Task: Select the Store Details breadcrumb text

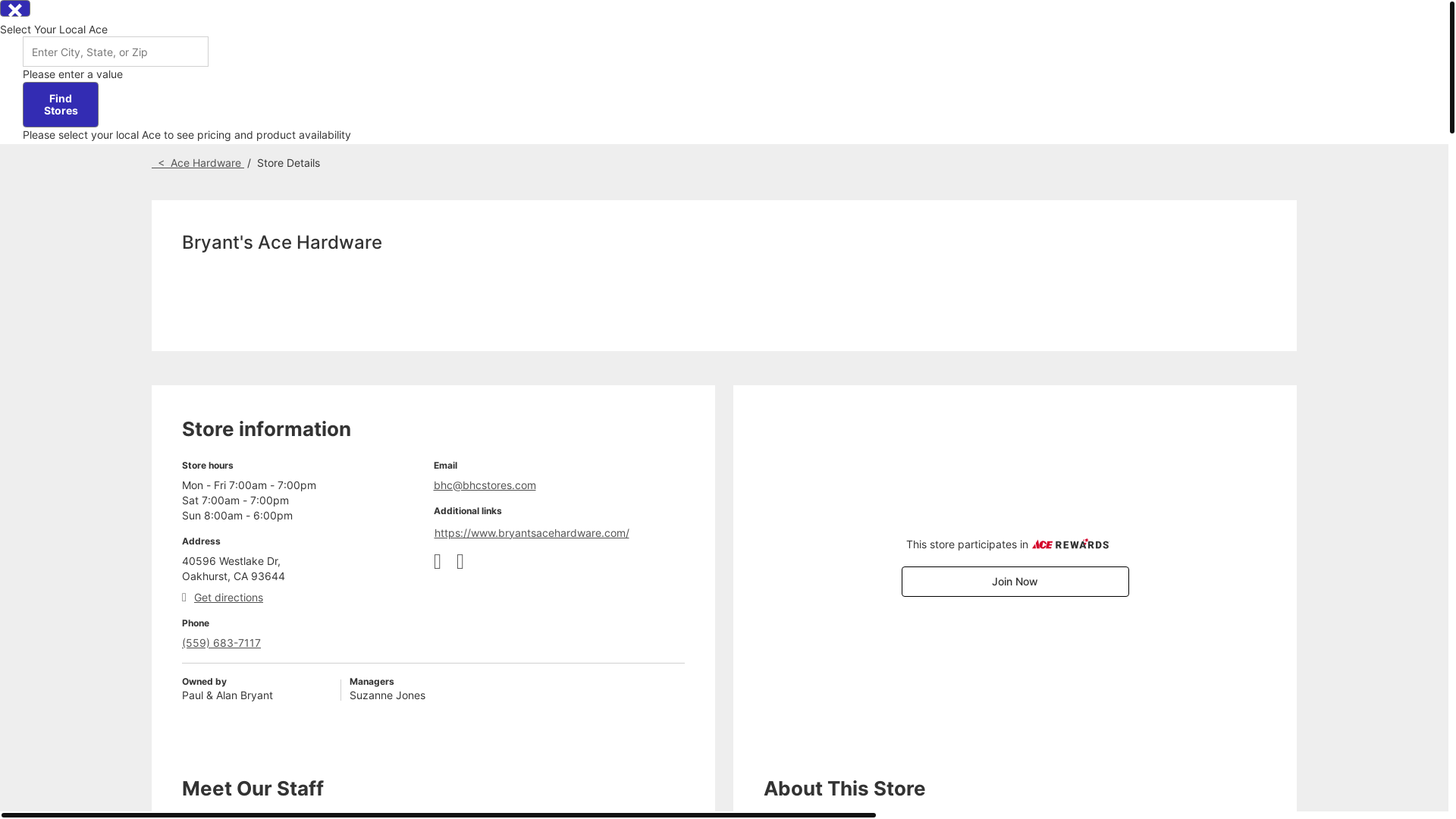Action: pyautogui.click(x=288, y=163)
